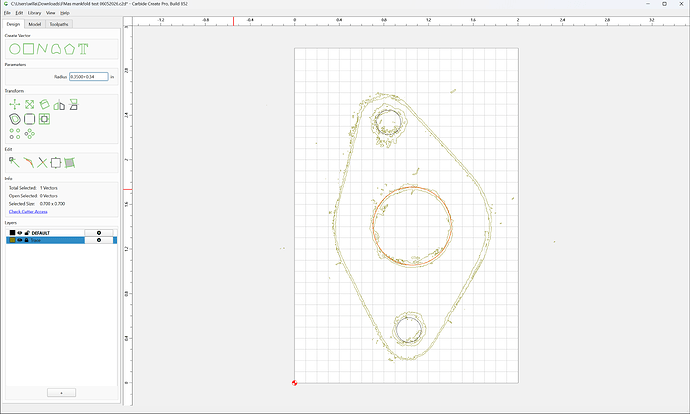Activate the Rotate transform tool
This screenshot has width=690, height=414.
pos(44,104)
